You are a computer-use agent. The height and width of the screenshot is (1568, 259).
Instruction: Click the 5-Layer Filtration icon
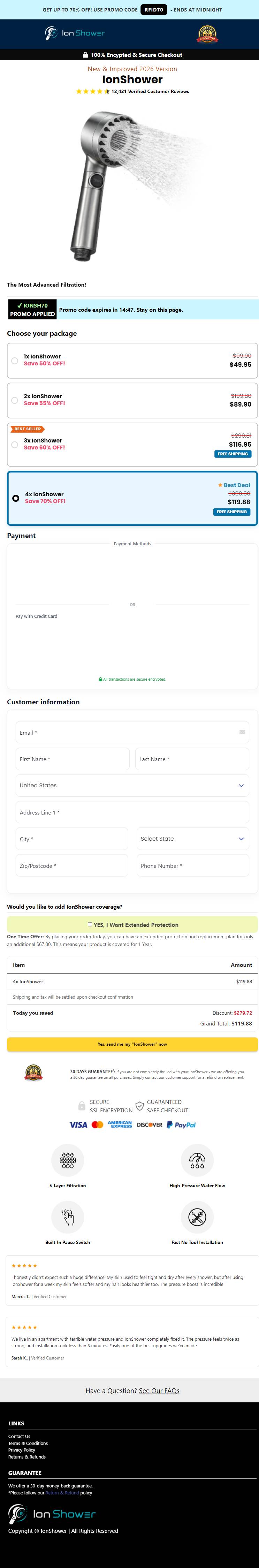(x=68, y=1161)
